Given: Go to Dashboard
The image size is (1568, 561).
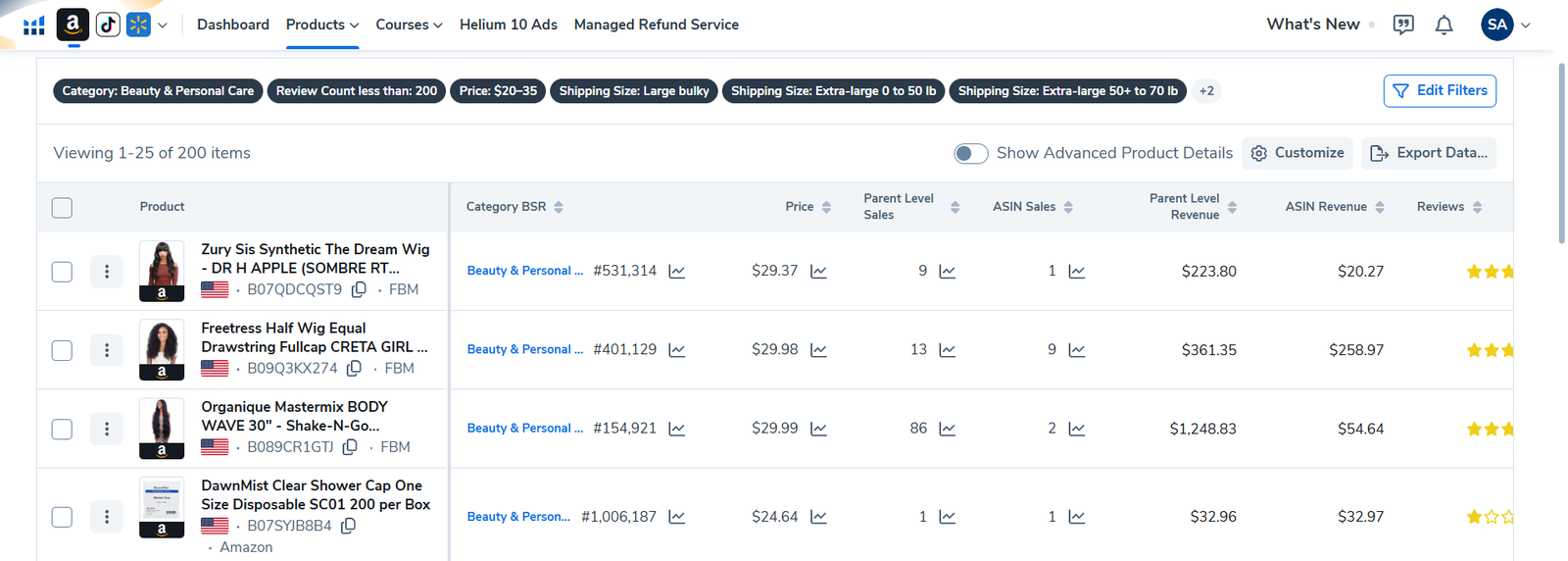Looking at the screenshot, I should coord(233,25).
